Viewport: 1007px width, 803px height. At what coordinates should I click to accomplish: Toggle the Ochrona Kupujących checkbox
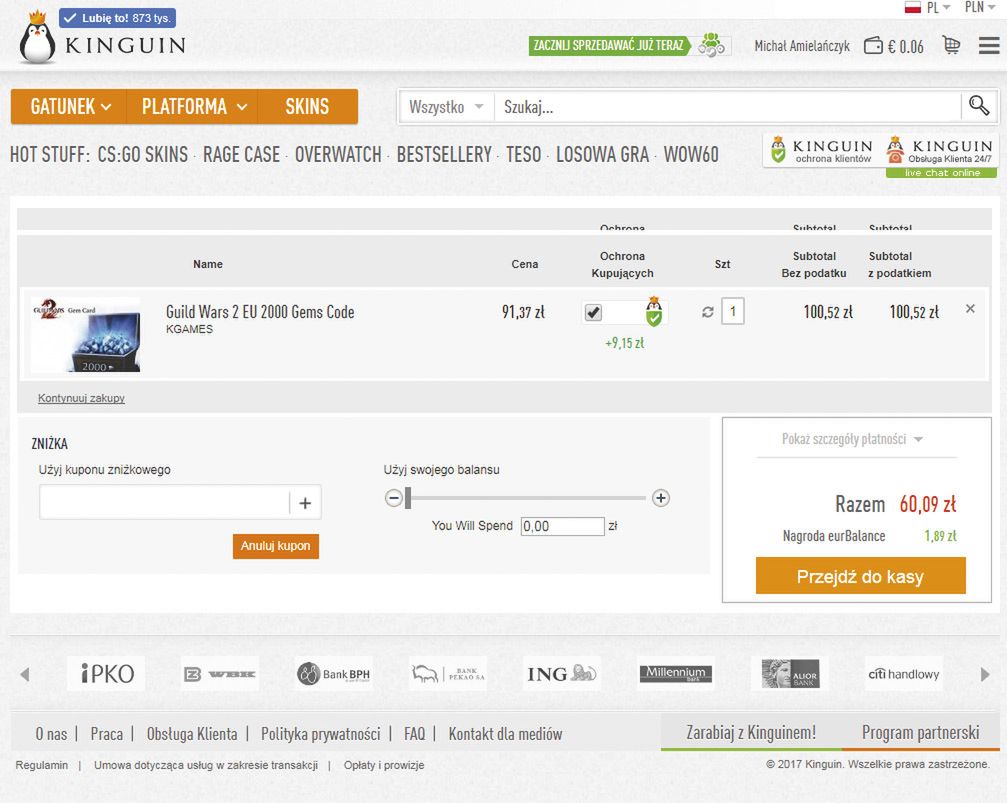[x=593, y=313]
